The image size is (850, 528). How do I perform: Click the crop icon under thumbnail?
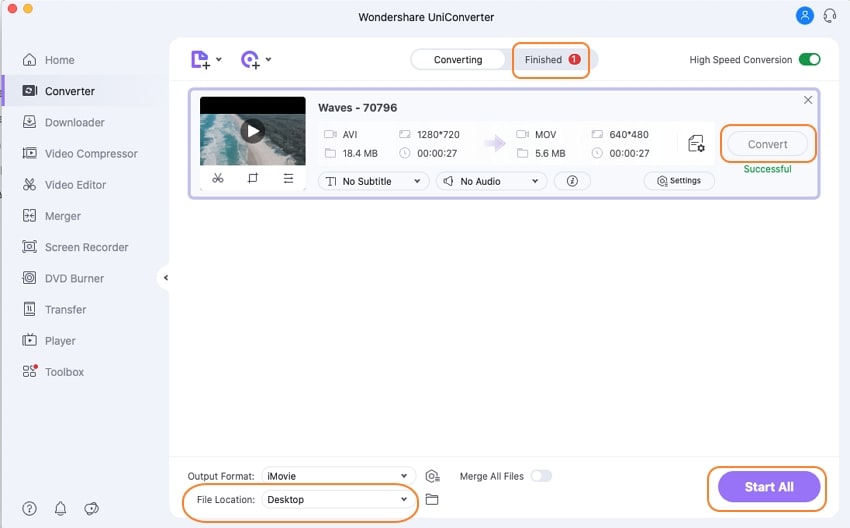pyautogui.click(x=253, y=178)
